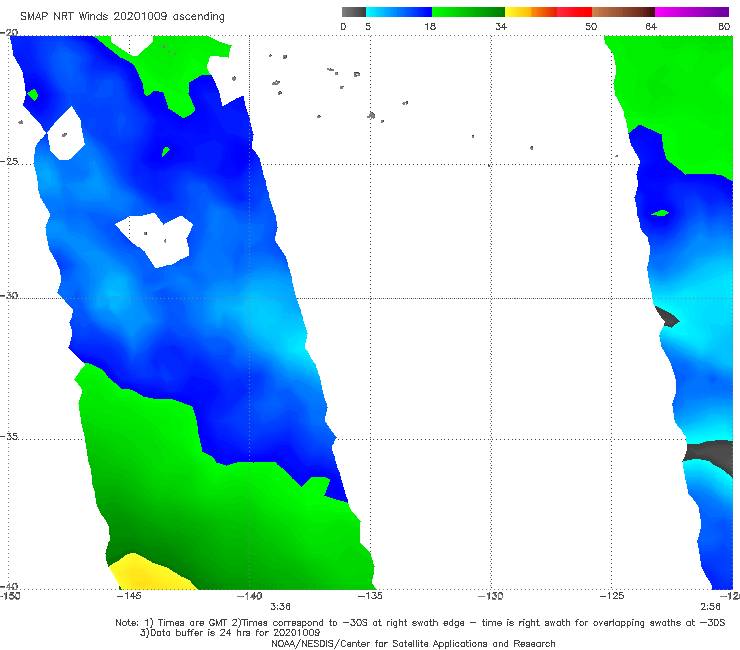Click the 'NOAA/NESDIS/Center for Satellite Applications' credit
The width and height of the screenshot is (740, 650).
[413, 643]
